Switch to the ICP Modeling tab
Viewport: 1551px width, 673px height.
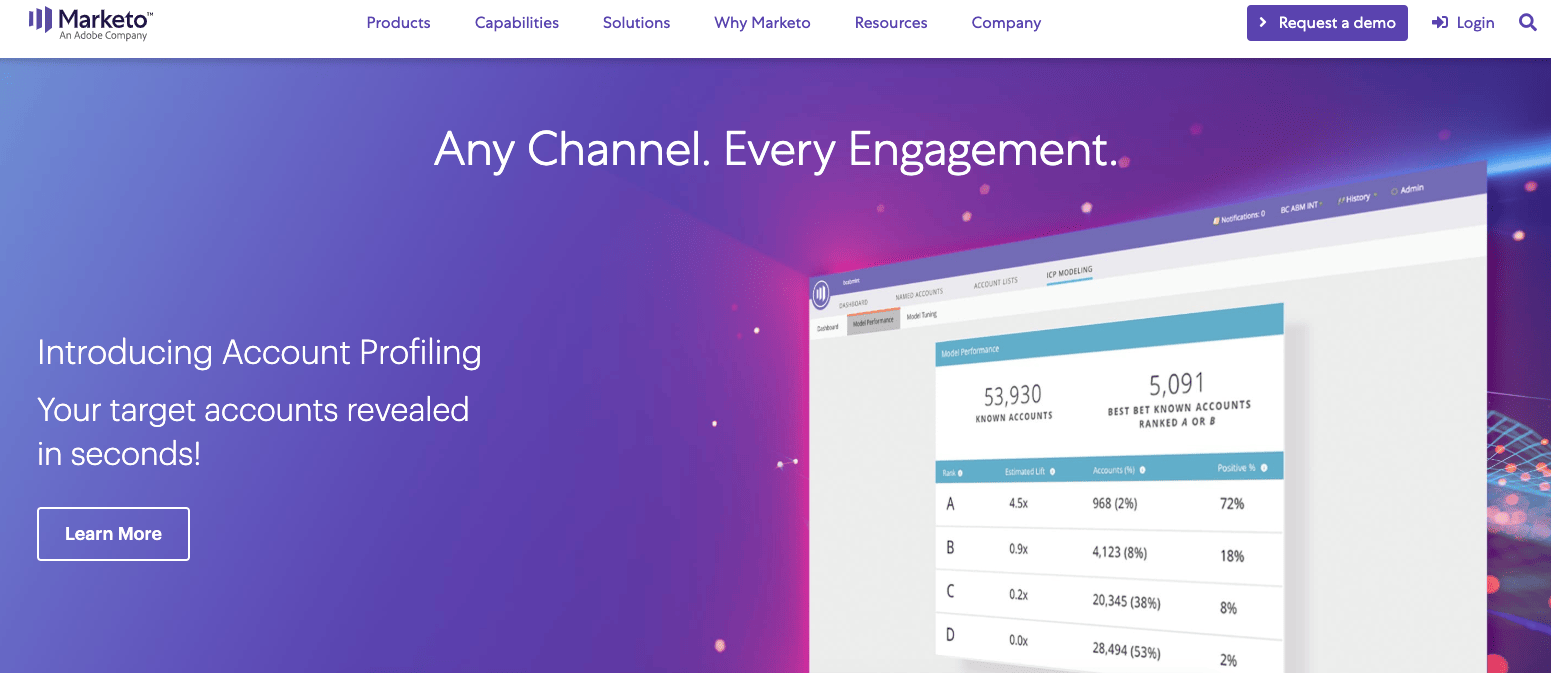pos(1069,272)
